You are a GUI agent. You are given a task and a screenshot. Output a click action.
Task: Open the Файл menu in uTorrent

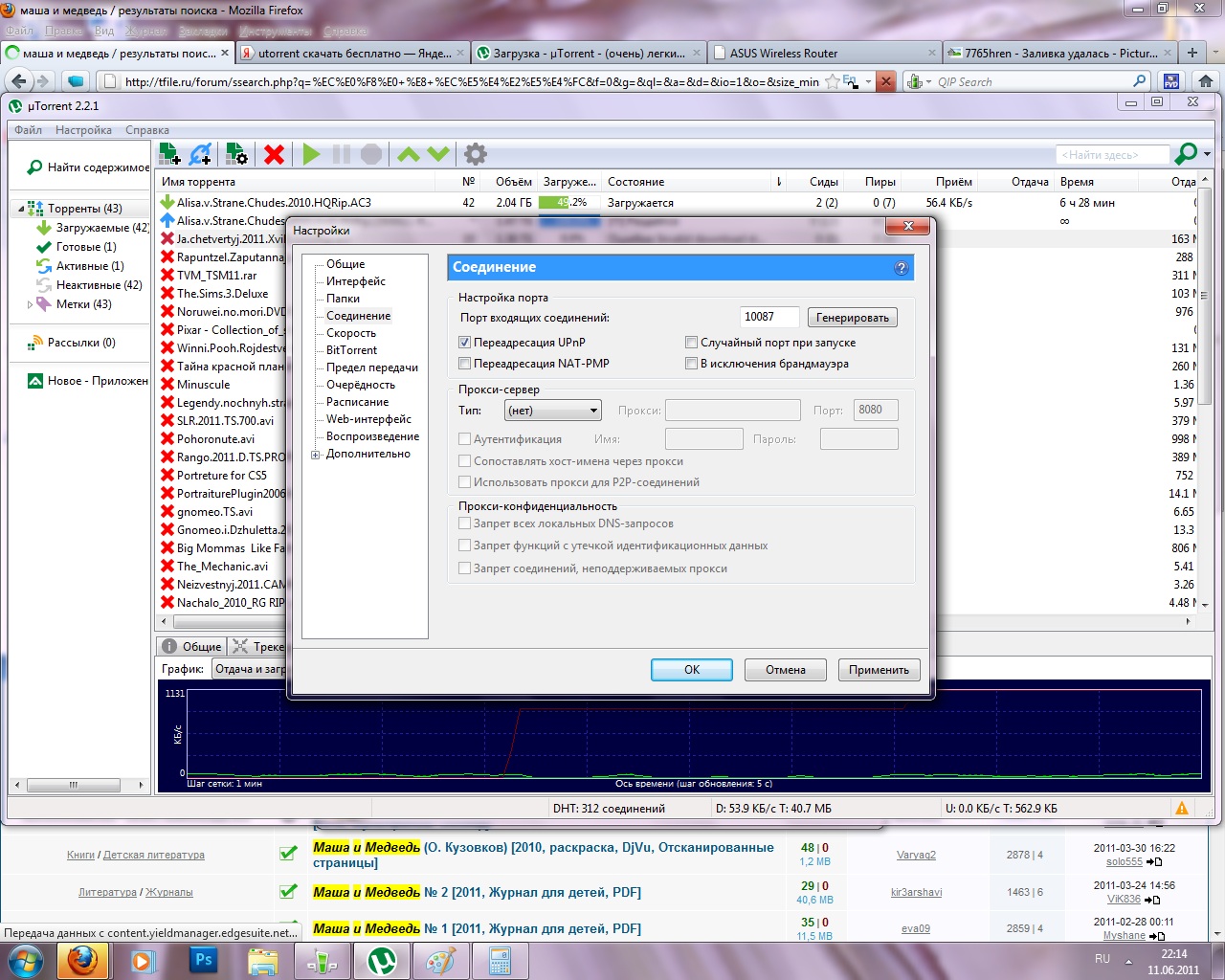pos(28,130)
